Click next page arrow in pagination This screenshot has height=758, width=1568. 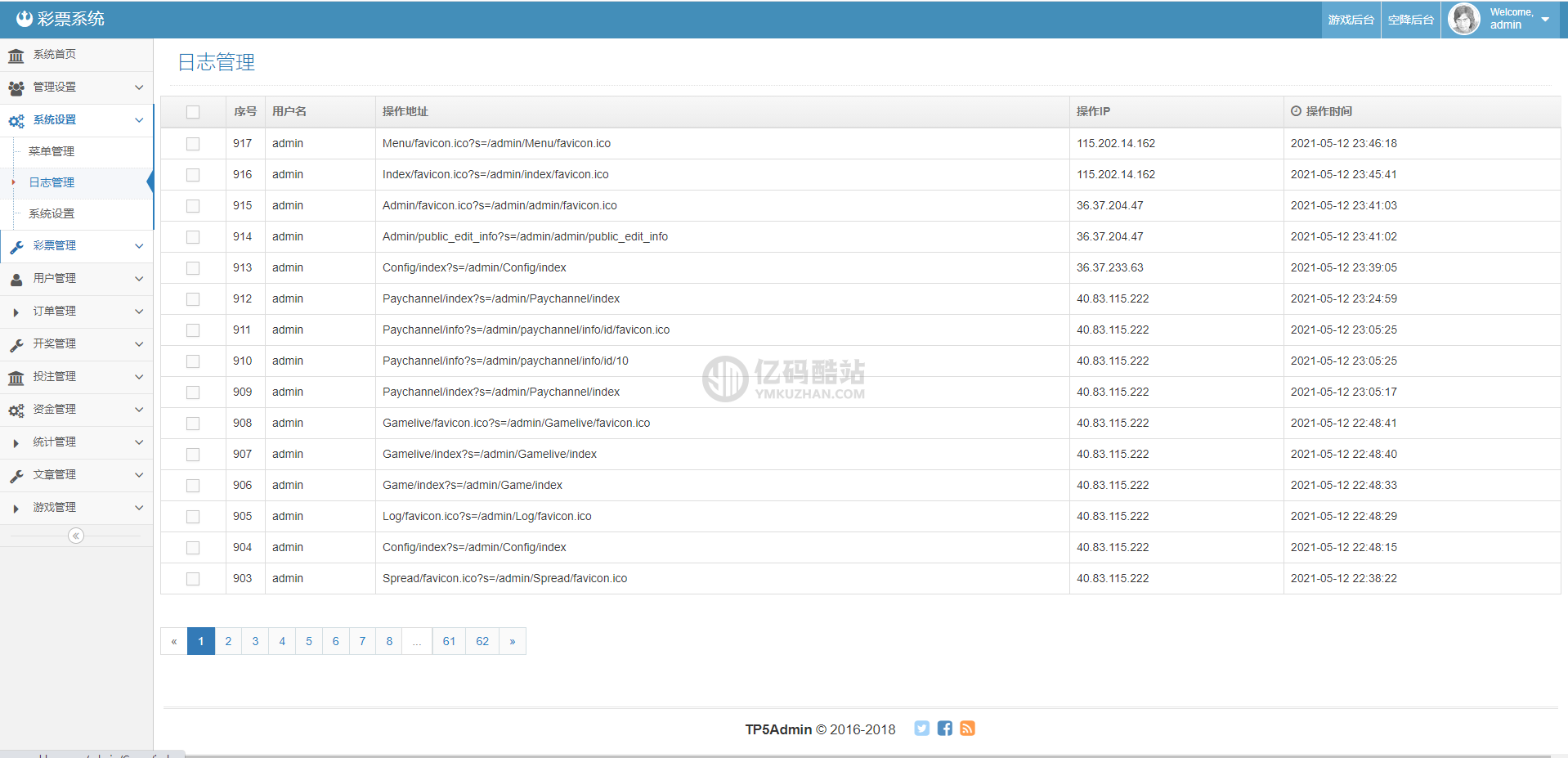(x=513, y=641)
